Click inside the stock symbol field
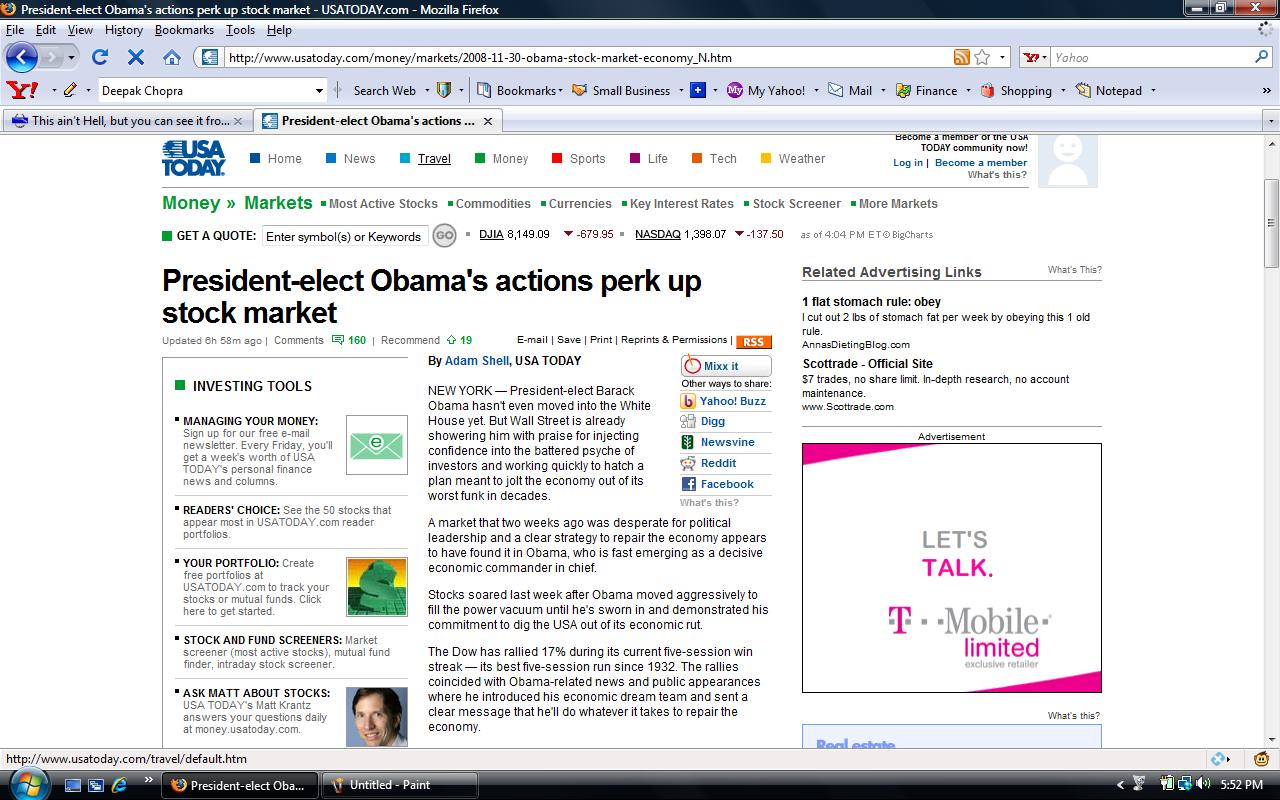The image size is (1280, 800). tap(344, 236)
